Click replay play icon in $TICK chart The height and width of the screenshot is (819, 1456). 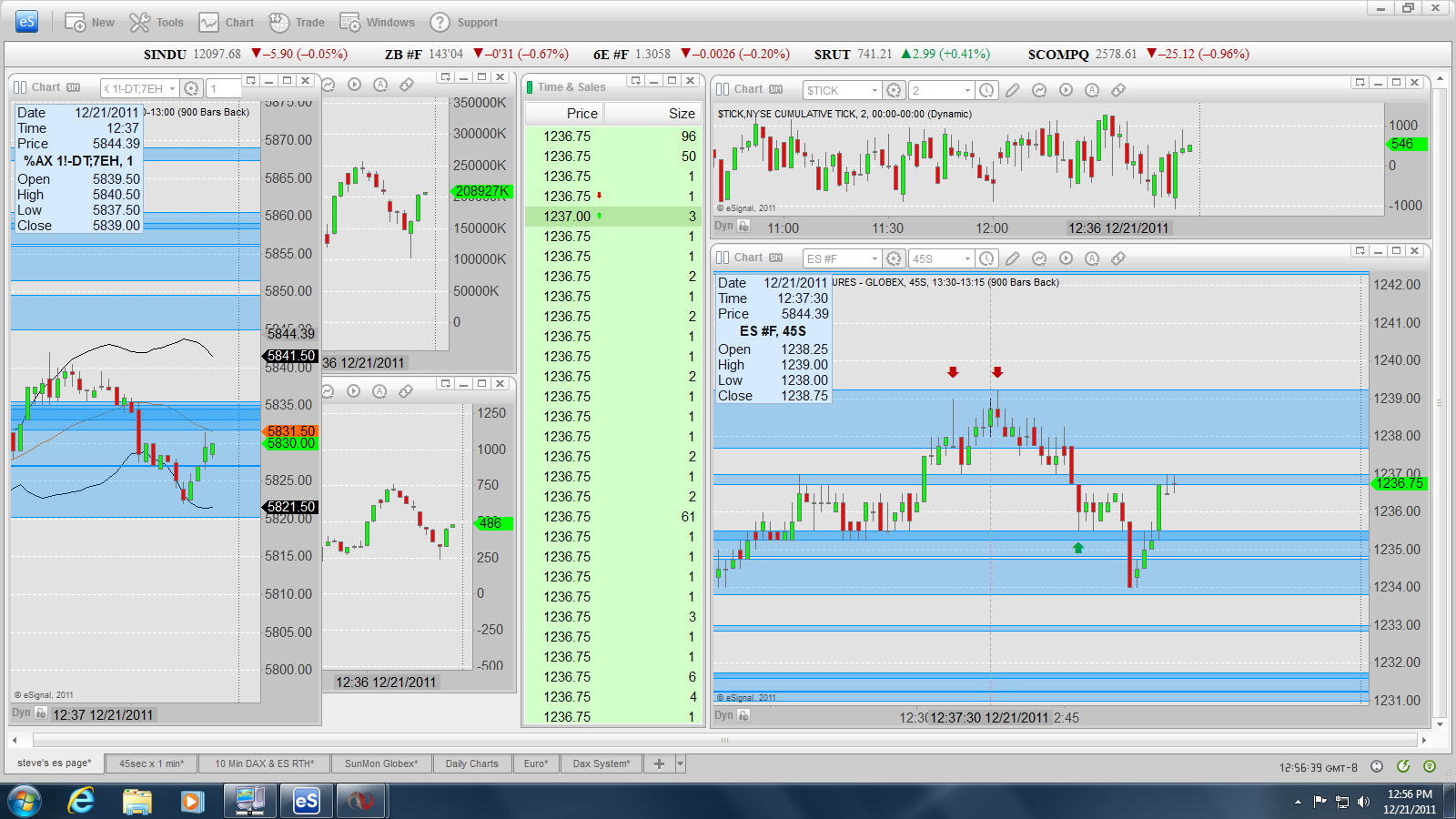tap(1066, 90)
